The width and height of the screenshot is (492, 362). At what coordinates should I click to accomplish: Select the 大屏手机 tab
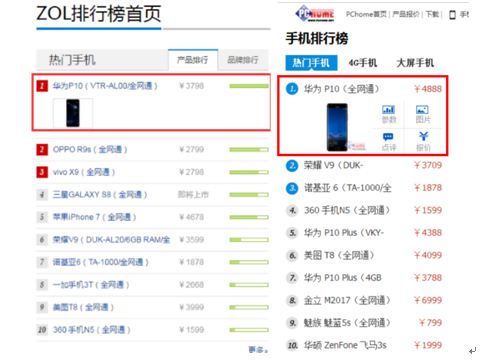(x=415, y=63)
